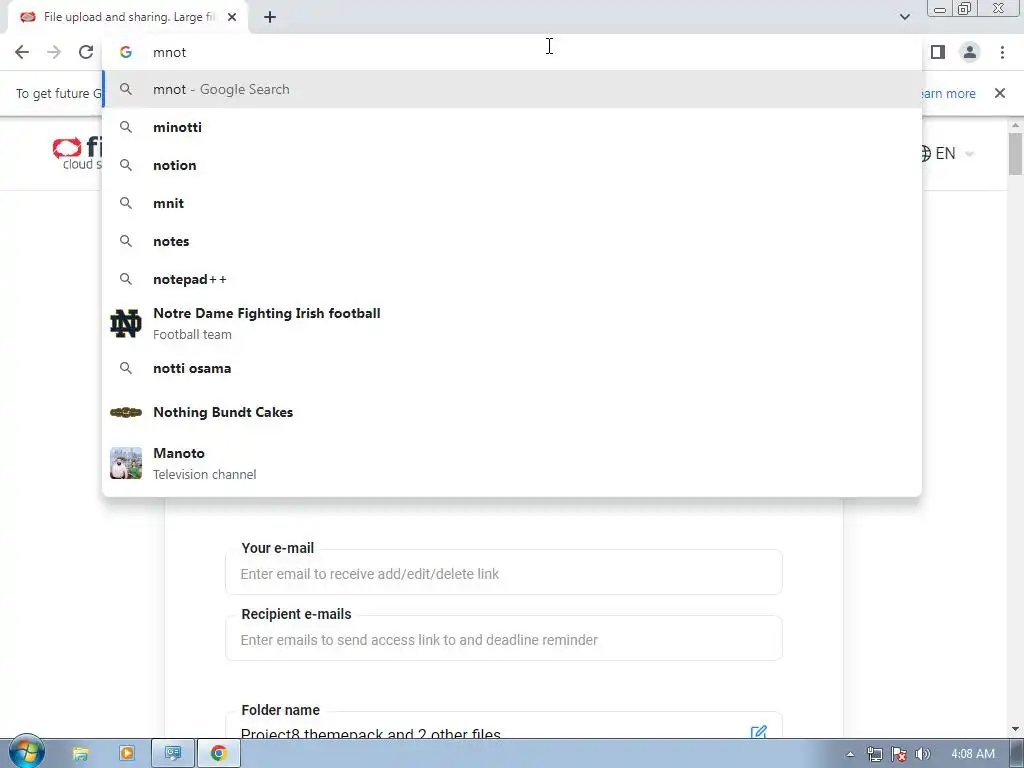Click the Your e-mail input field
Image resolution: width=1024 pixels, height=768 pixels.
504,573
